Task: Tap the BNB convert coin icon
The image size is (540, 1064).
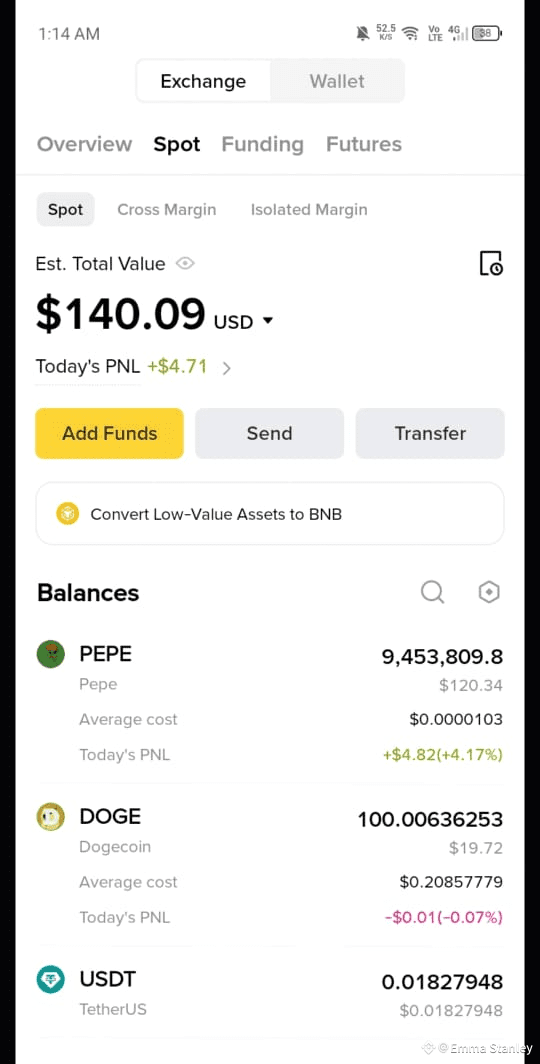Action: click(68, 514)
